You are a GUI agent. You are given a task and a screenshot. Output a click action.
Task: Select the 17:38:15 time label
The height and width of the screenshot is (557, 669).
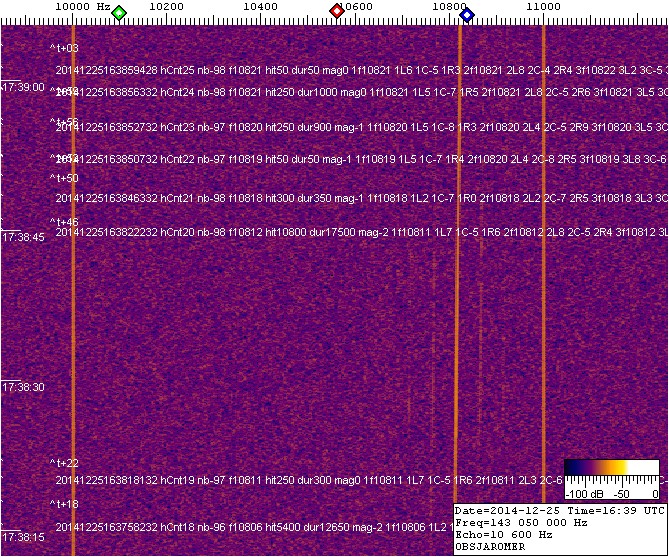click(23, 537)
